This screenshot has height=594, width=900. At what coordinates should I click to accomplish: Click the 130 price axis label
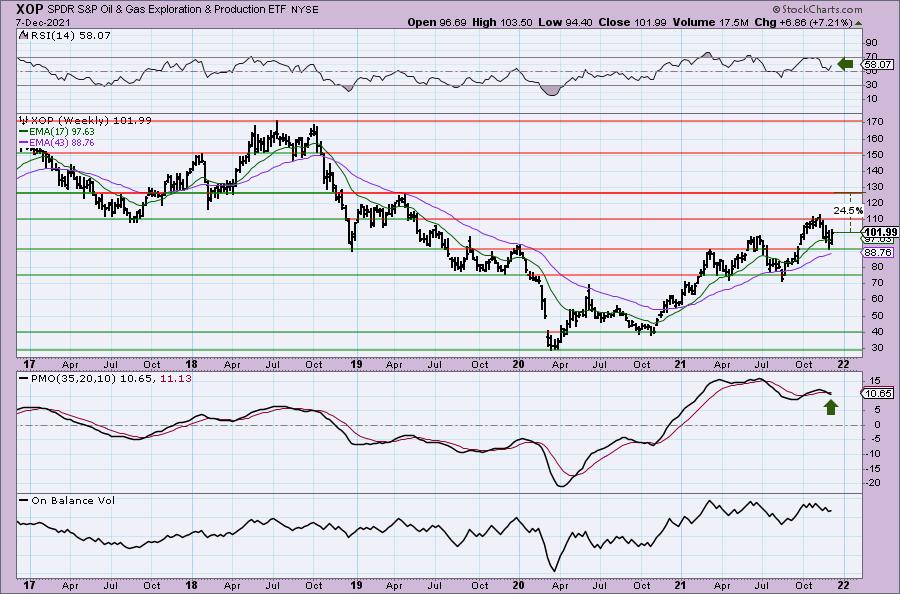[x=874, y=187]
